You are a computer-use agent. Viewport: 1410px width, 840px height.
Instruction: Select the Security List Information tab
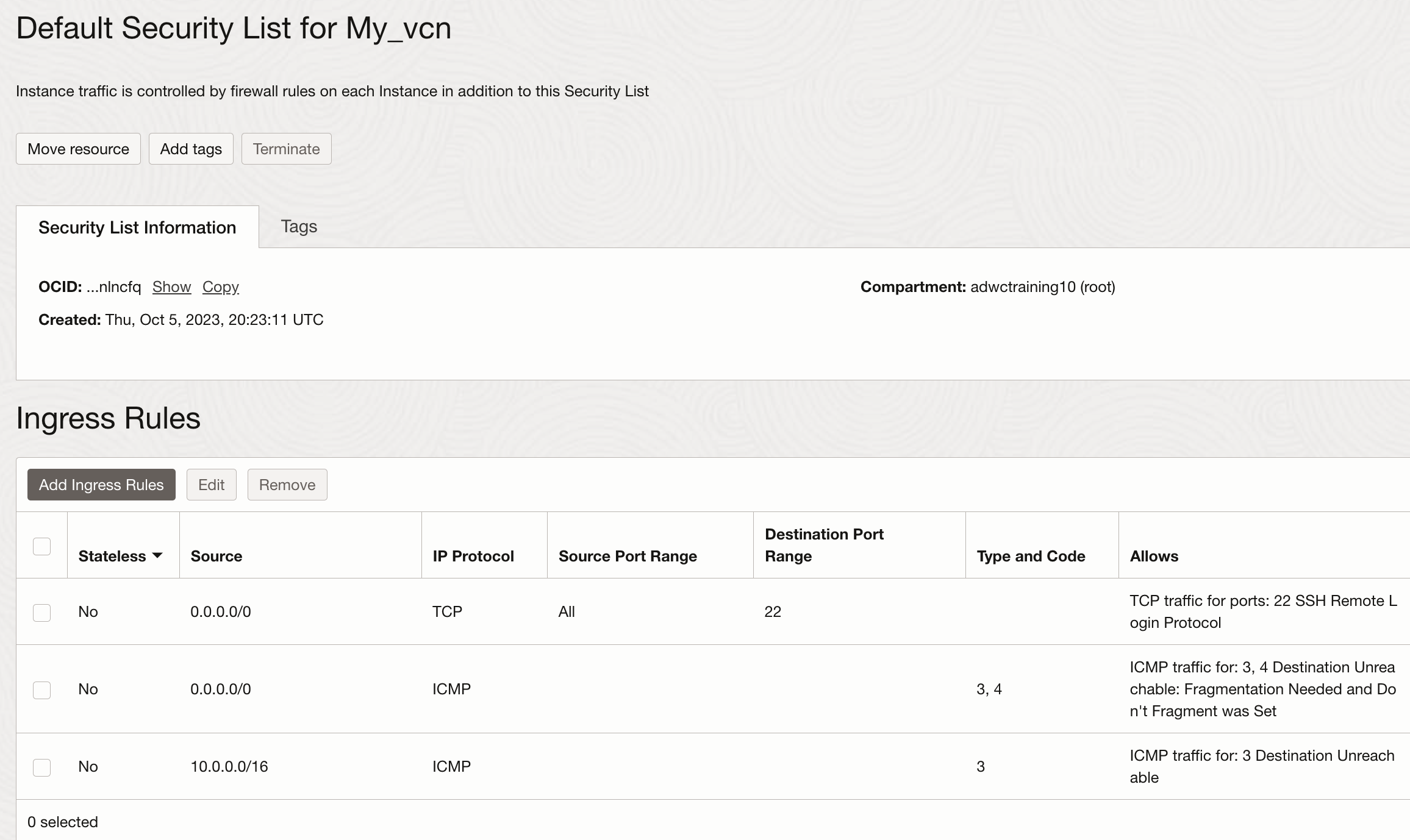coord(137,227)
